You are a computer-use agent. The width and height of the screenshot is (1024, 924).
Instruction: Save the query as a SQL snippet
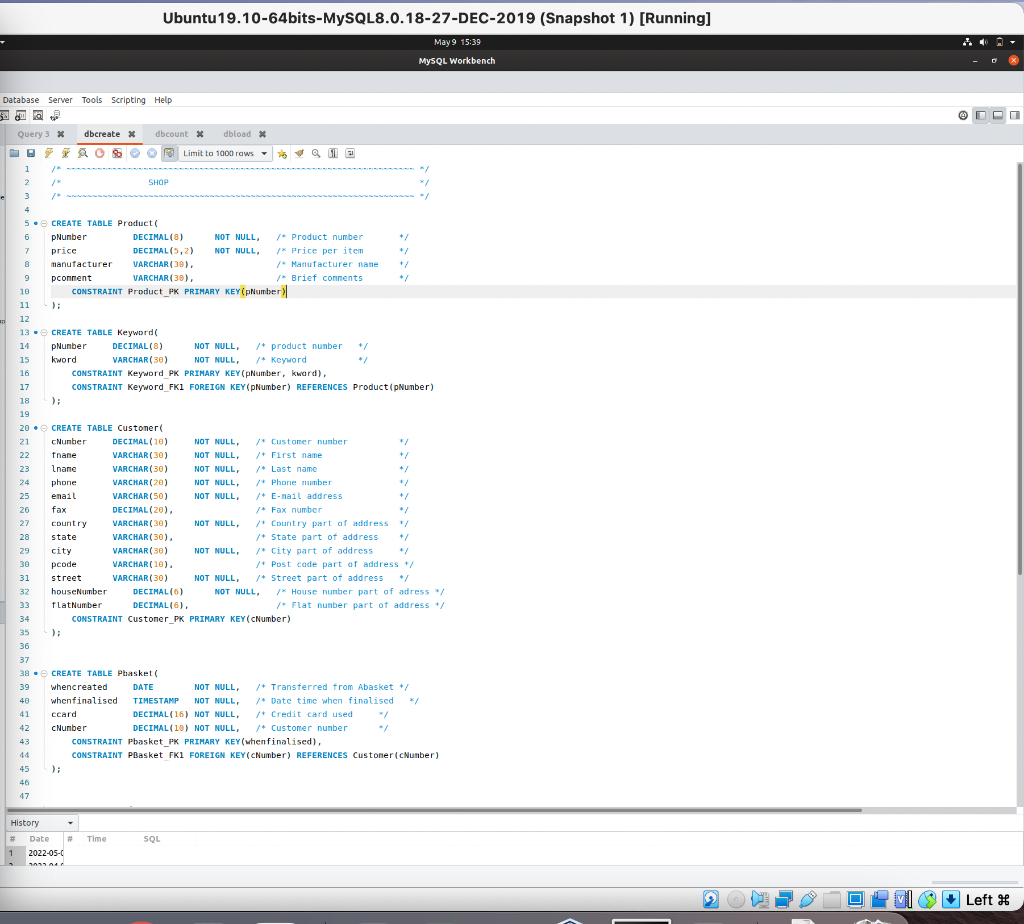(x=283, y=152)
